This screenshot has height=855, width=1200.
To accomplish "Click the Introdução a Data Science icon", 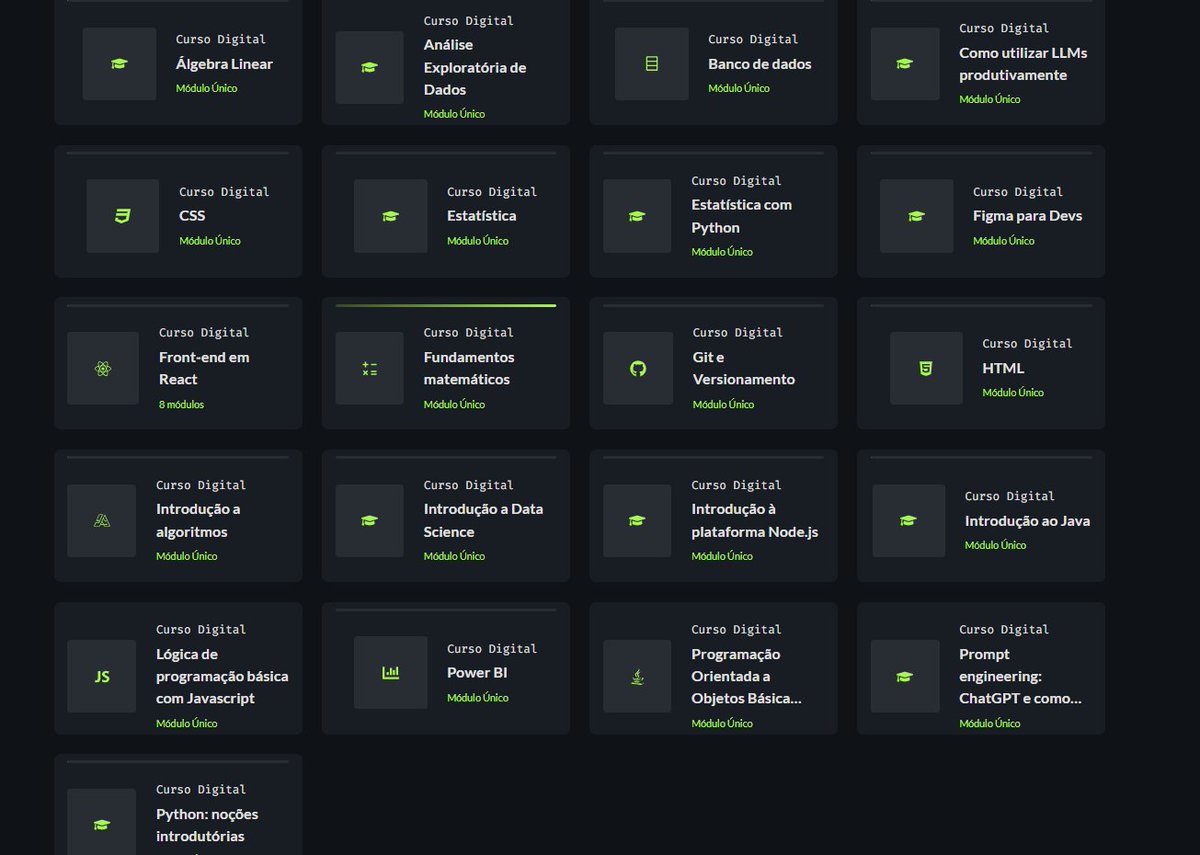I will pyautogui.click(x=369, y=521).
